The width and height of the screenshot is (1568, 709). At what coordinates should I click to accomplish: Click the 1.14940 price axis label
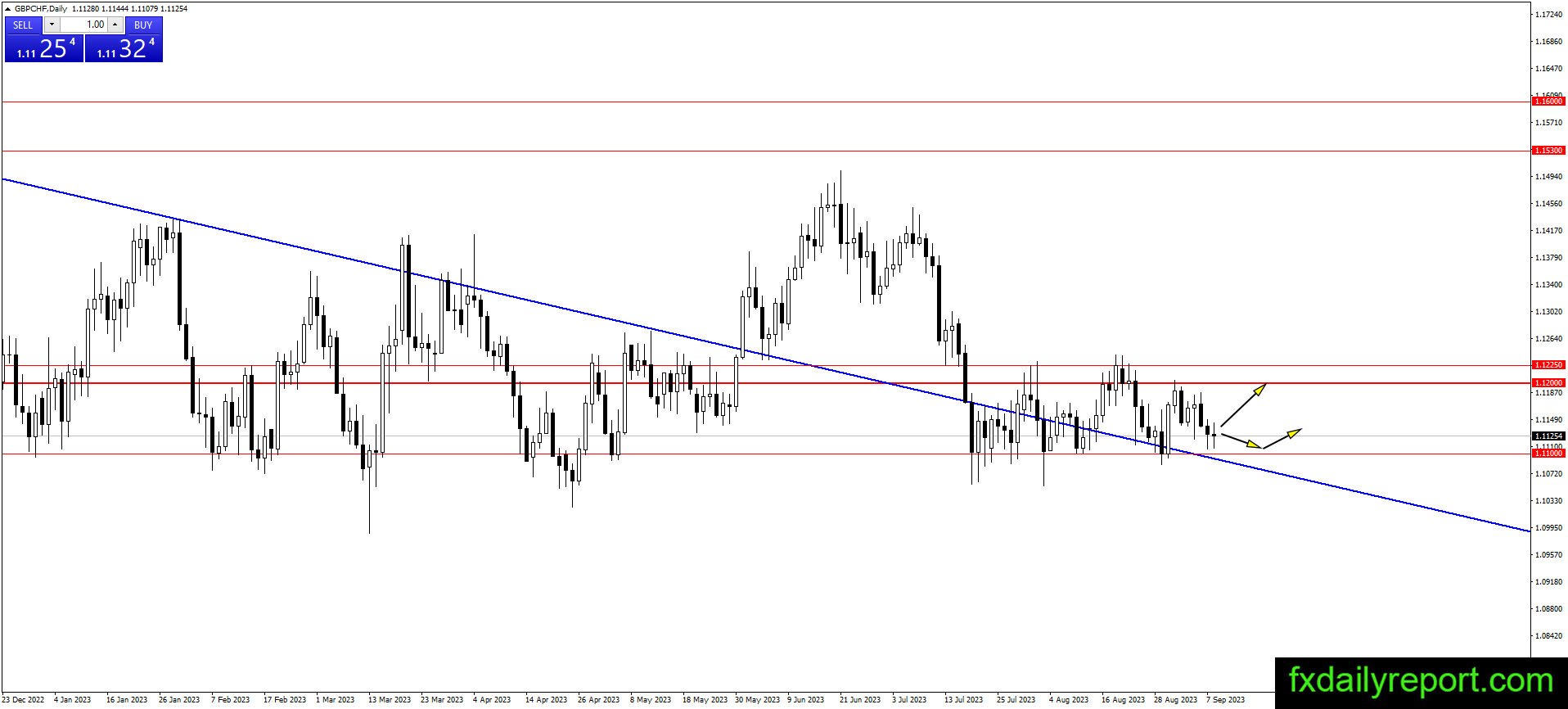1548,177
